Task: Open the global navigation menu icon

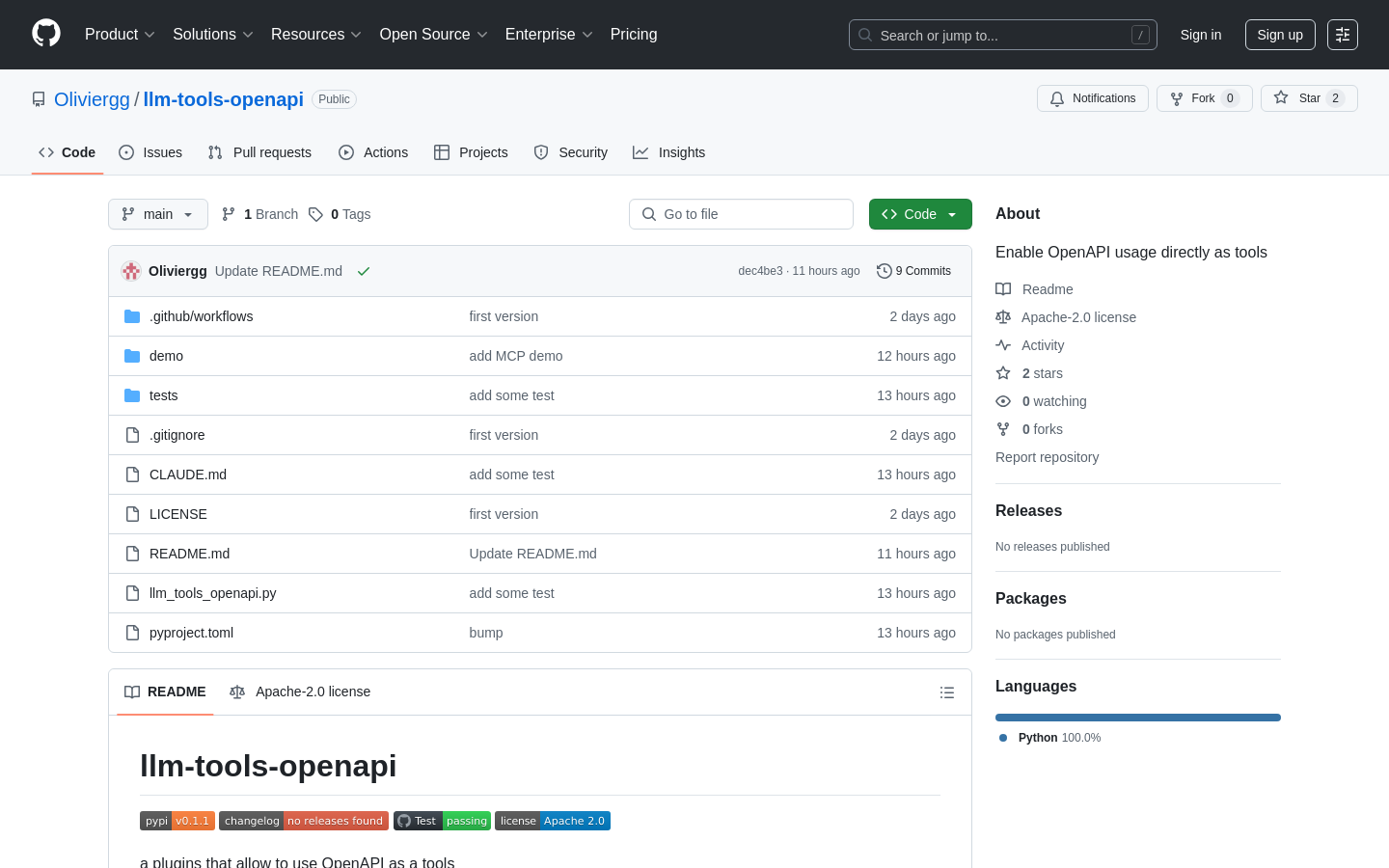Action: click(1342, 35)
